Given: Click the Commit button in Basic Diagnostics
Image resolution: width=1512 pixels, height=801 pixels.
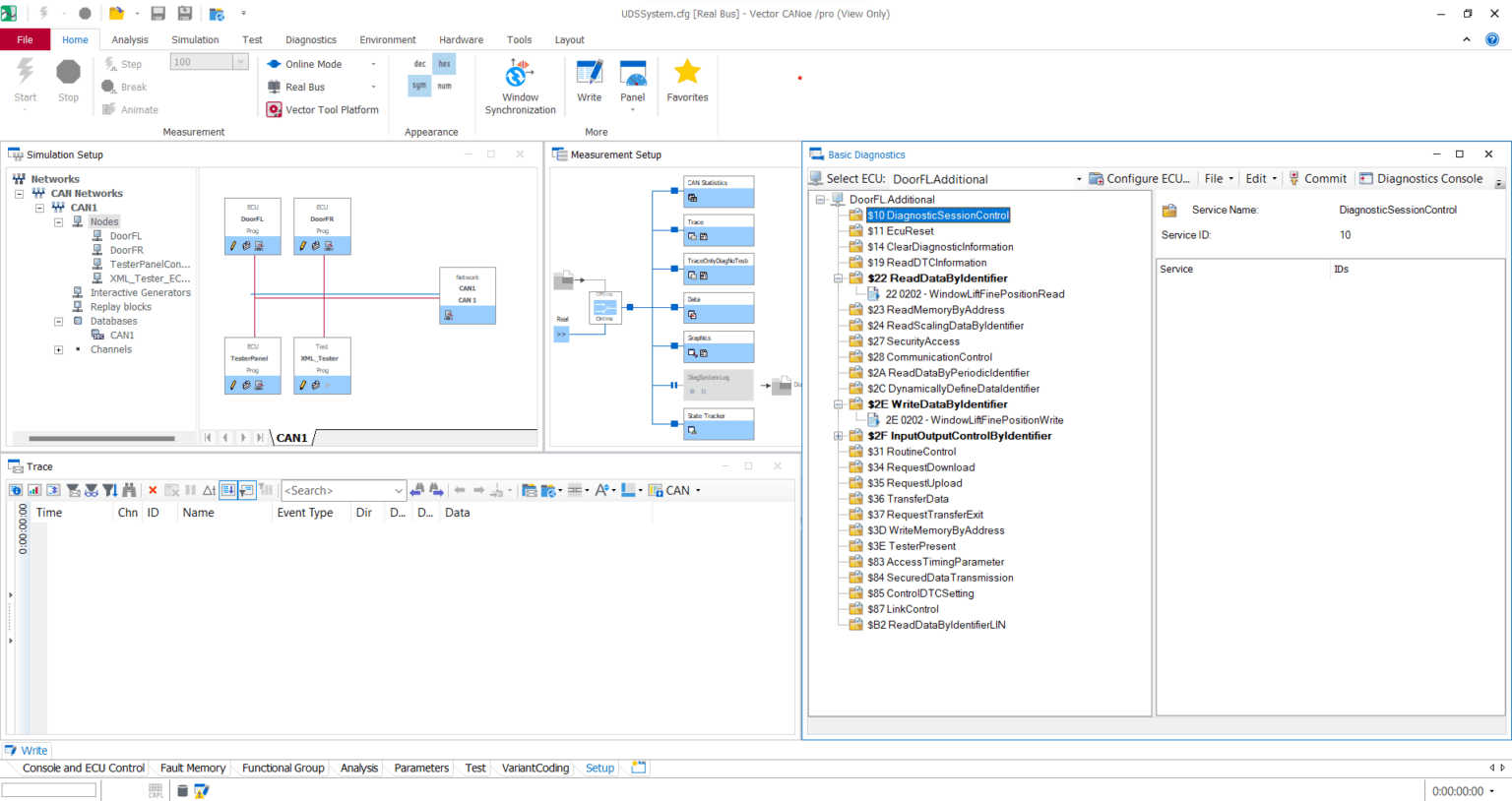Looking at the screenshot, I should click(x=1318, y=178).
